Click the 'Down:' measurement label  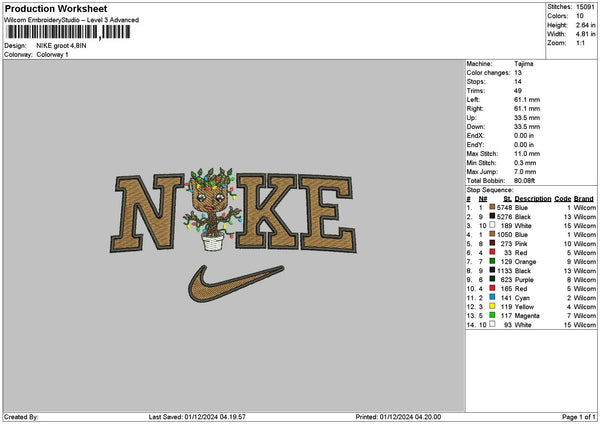pyautogui.click(x=475, y=127)
